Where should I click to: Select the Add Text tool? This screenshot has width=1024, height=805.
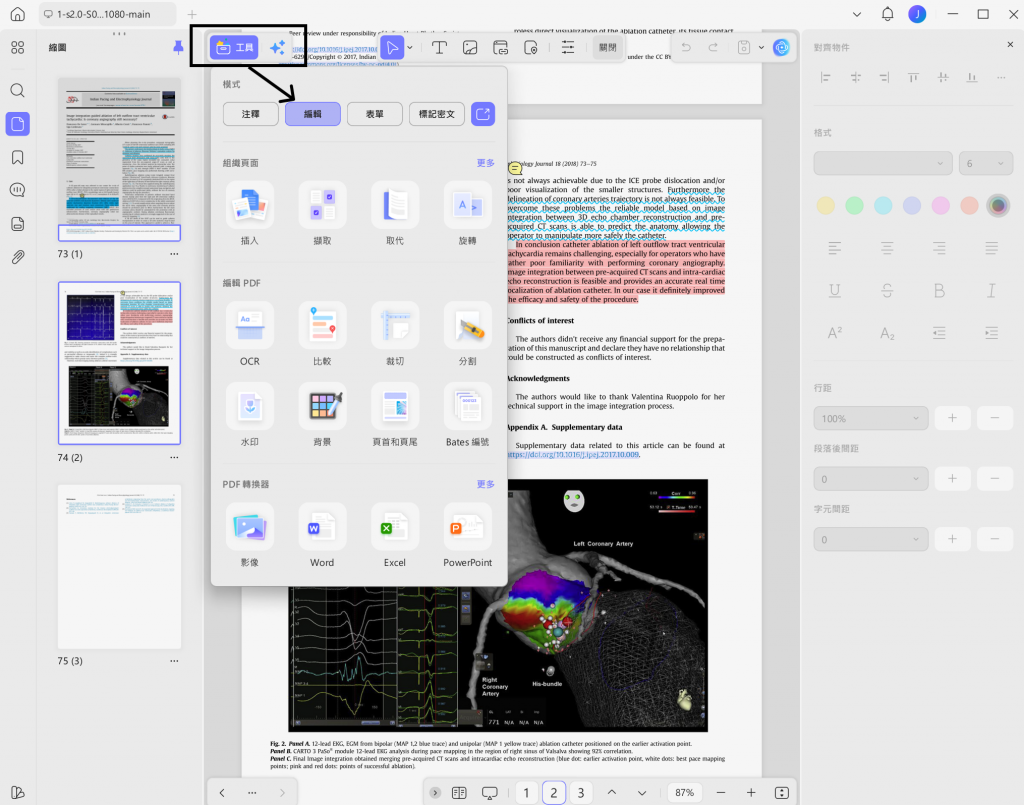439,48
